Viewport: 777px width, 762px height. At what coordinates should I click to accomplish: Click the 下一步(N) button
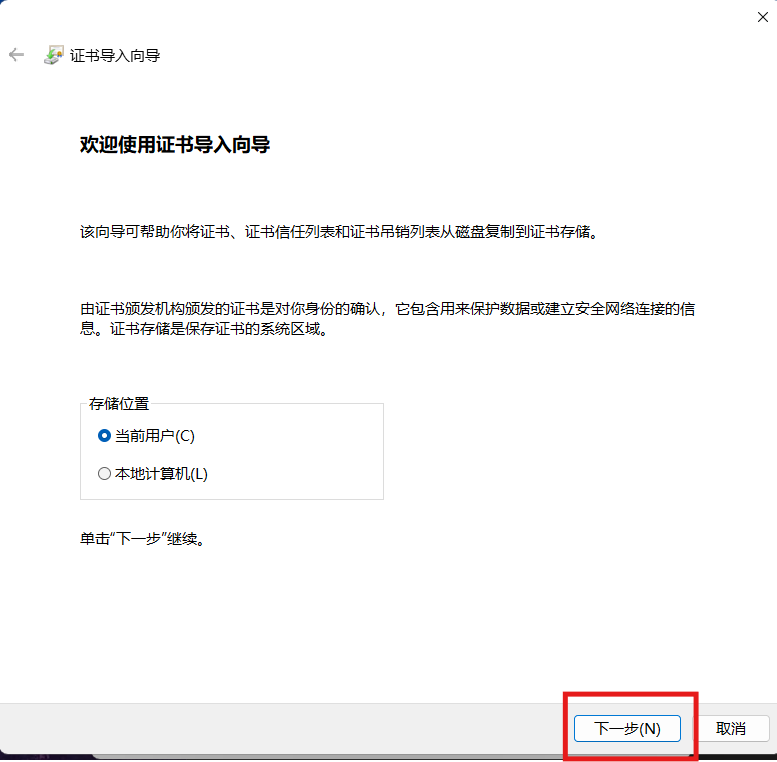pos(627,728)
